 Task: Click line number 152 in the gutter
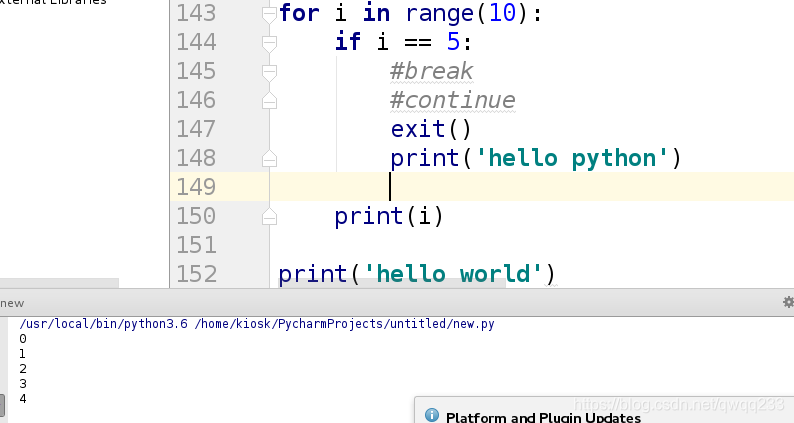point(196,274)
